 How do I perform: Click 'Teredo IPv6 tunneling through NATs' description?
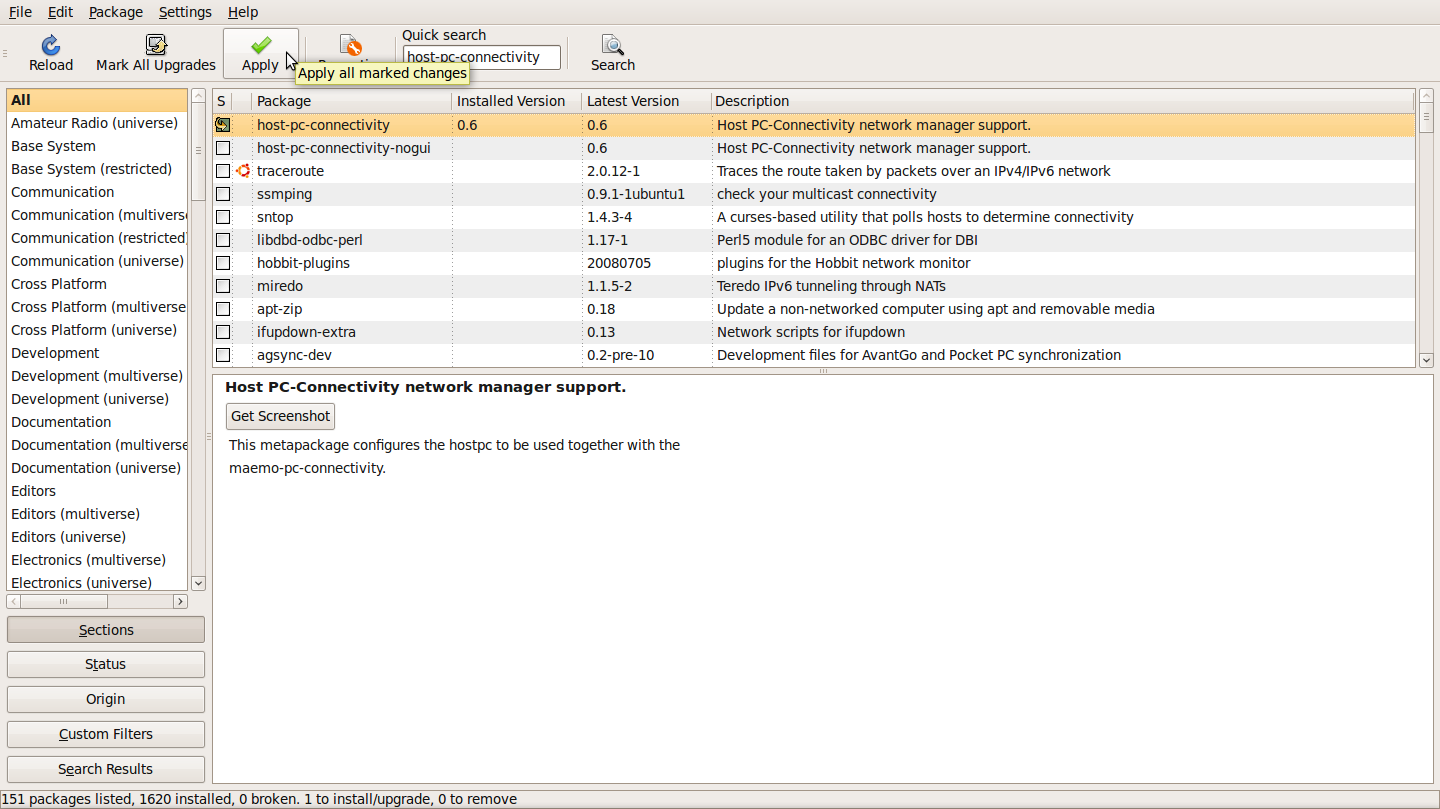[x=831, y=286]
